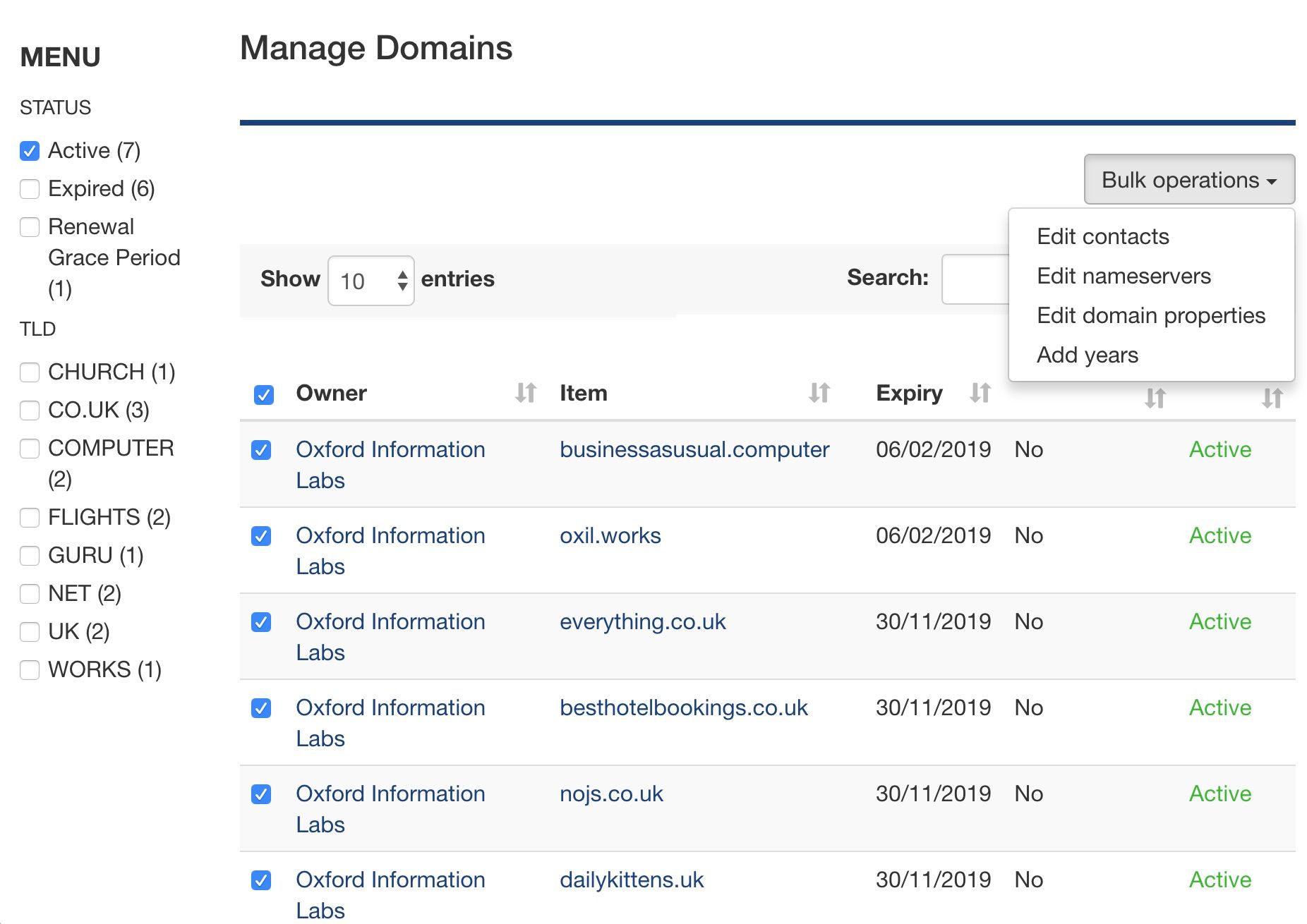Uncheck the Active status filter
1307x924 pixels.
coord(30,151)
